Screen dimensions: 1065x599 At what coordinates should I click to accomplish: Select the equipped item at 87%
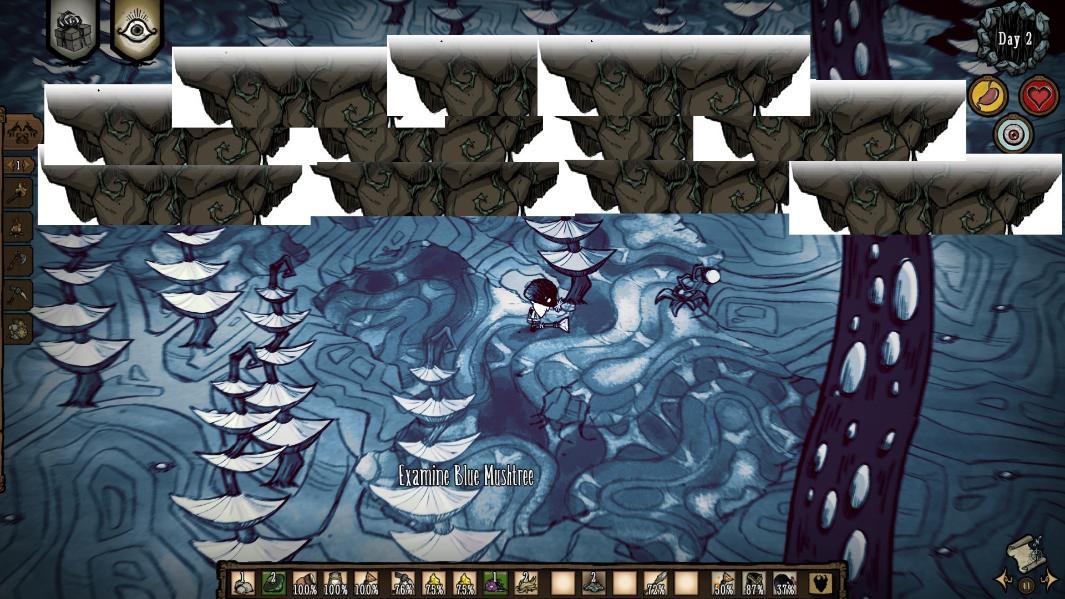(755, 583)
